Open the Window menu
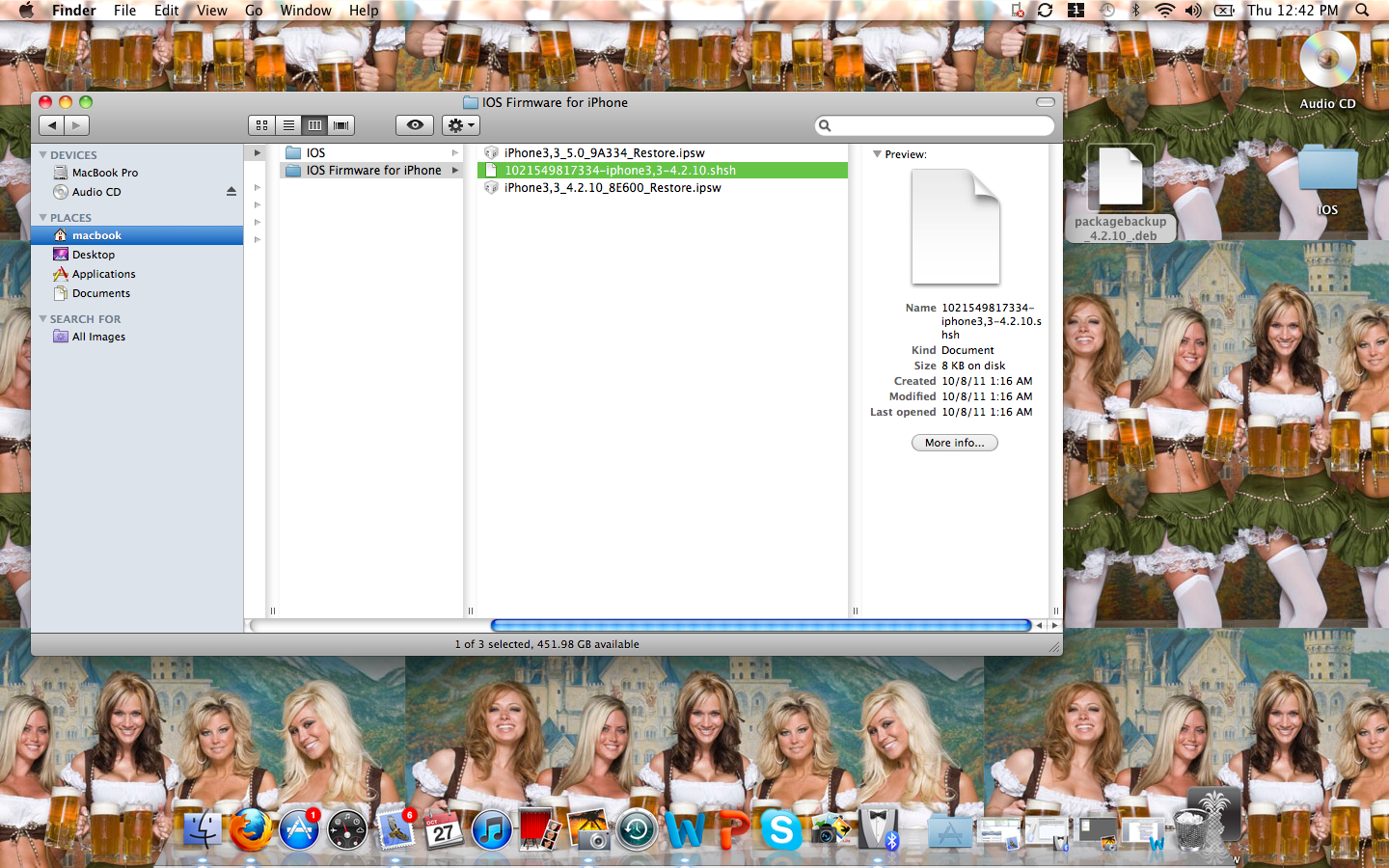Image resolution: width=1389 pixels, height=868 pixels. (x=306, y=11)
